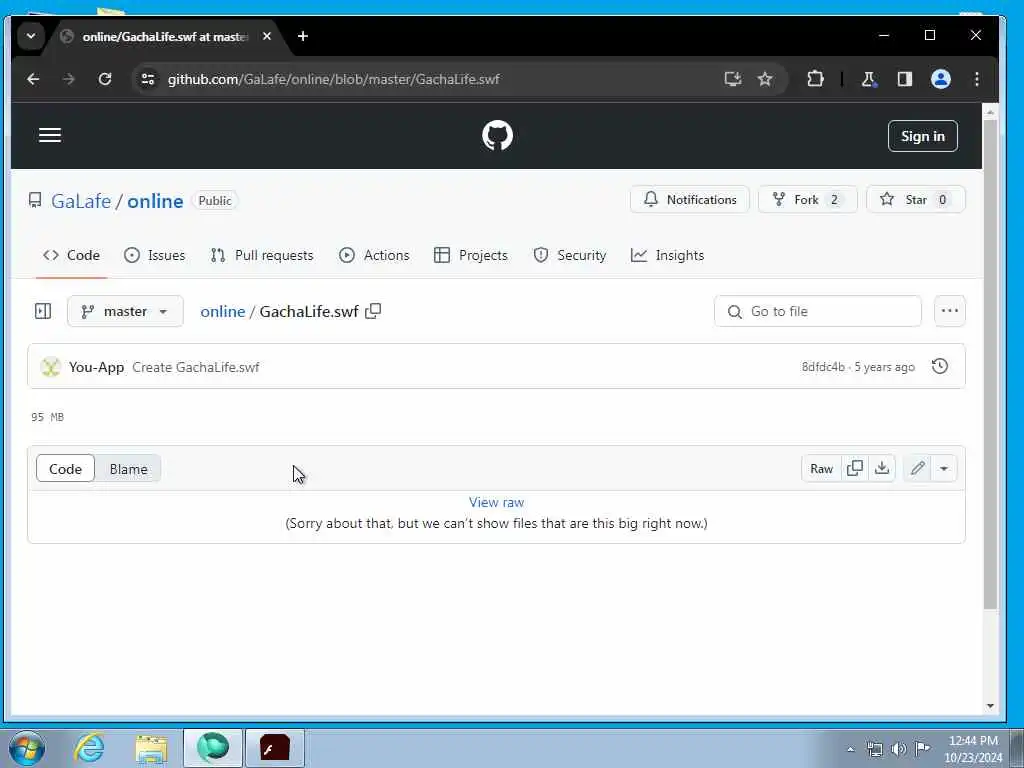1024x768 pixels.
Task: Open the Extensions puzzle icon
Action: point(815,79)
